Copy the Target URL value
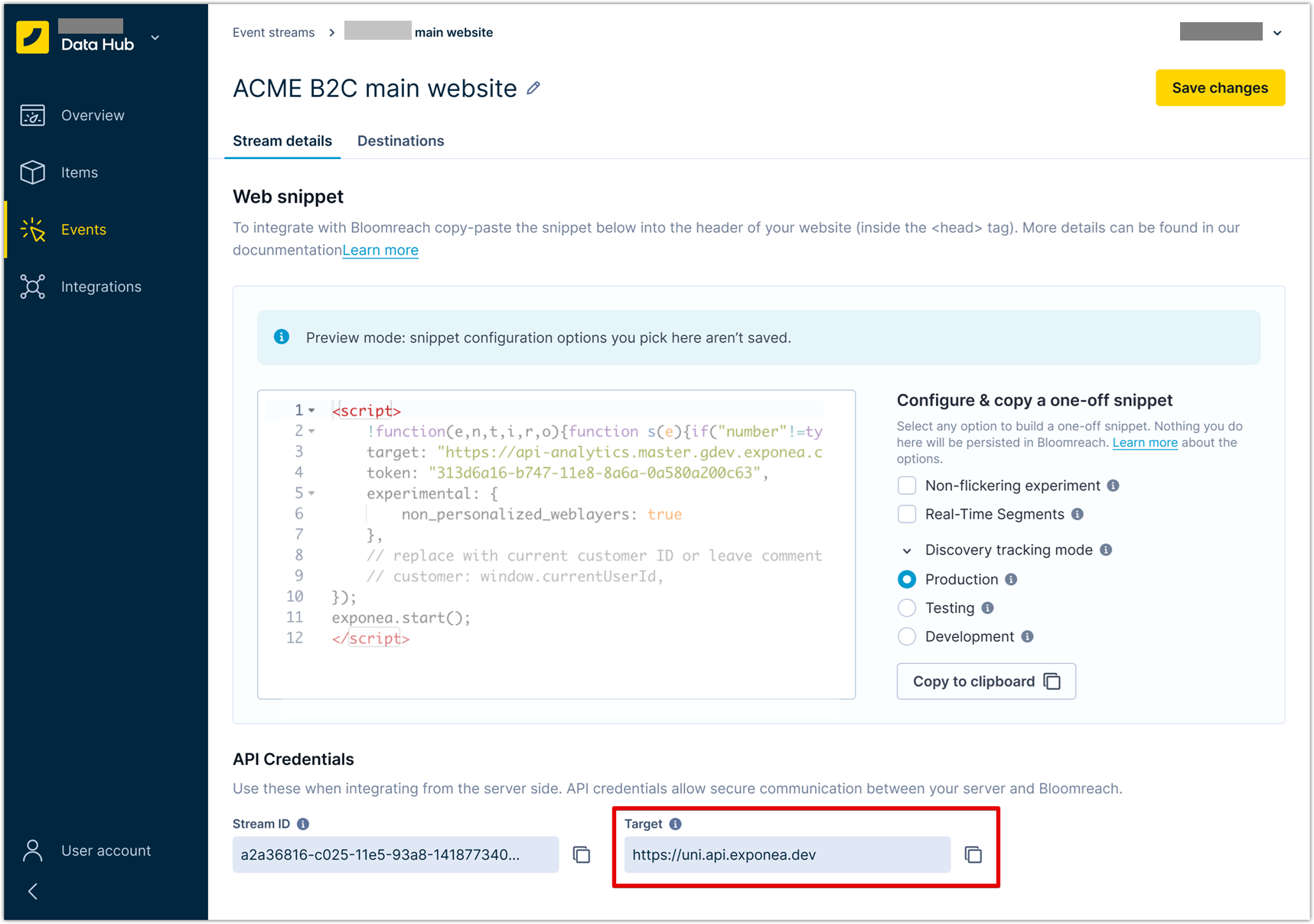The width and height of the screenshot is (1314, 924). (x=973, y=854)
